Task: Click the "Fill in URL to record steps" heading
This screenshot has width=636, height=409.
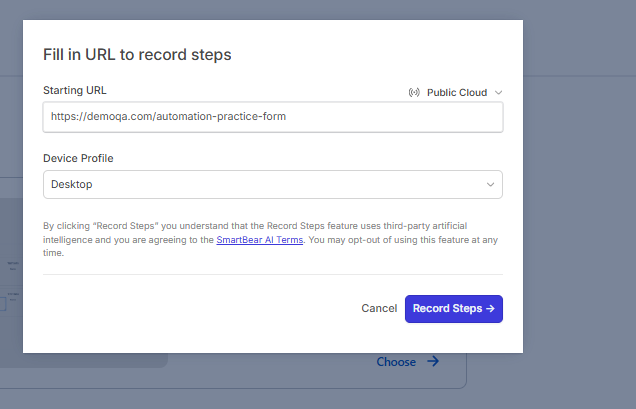Action: [x=137, y=54]
